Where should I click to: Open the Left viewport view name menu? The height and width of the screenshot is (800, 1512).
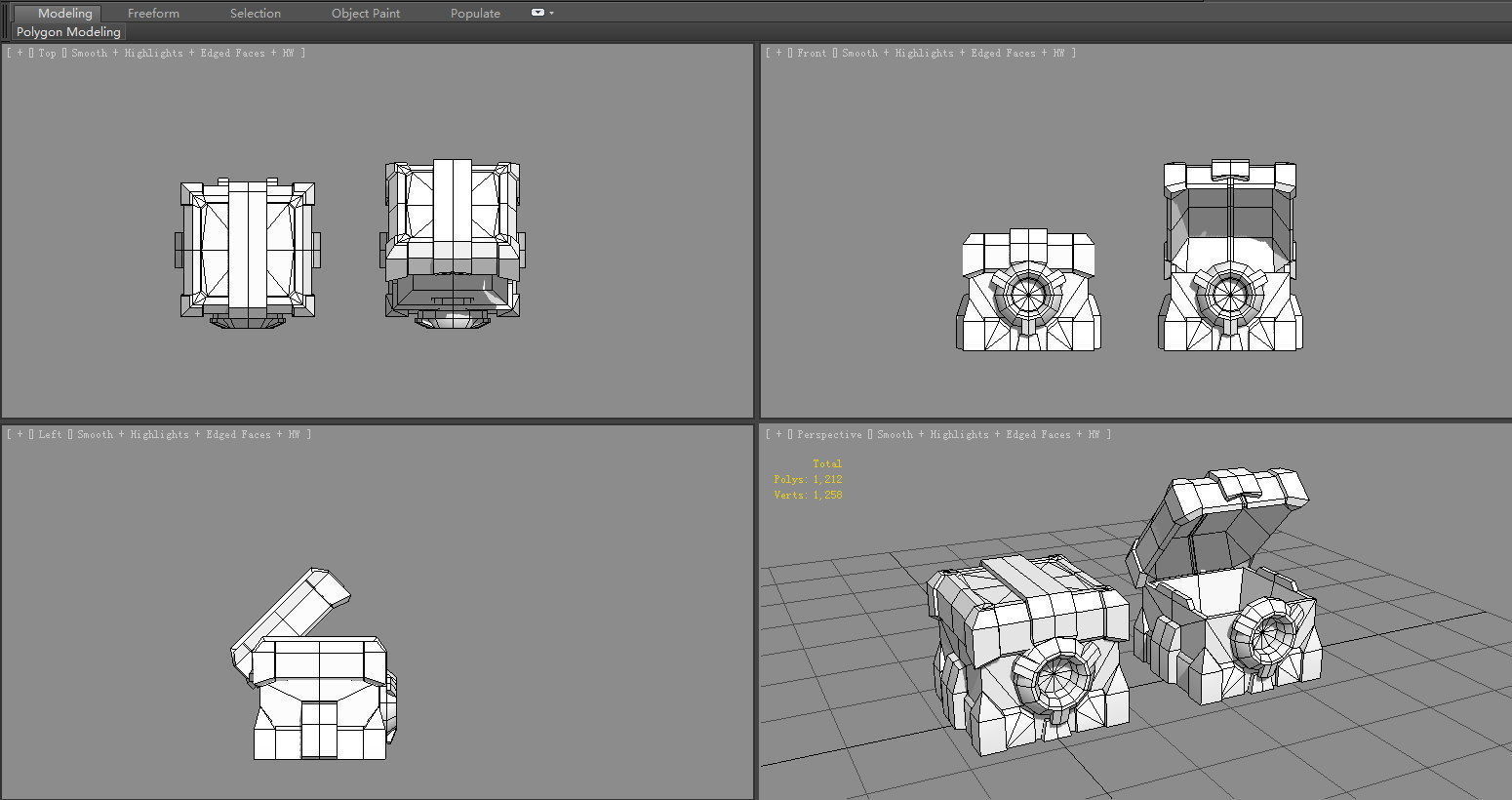tap(51, 434)
